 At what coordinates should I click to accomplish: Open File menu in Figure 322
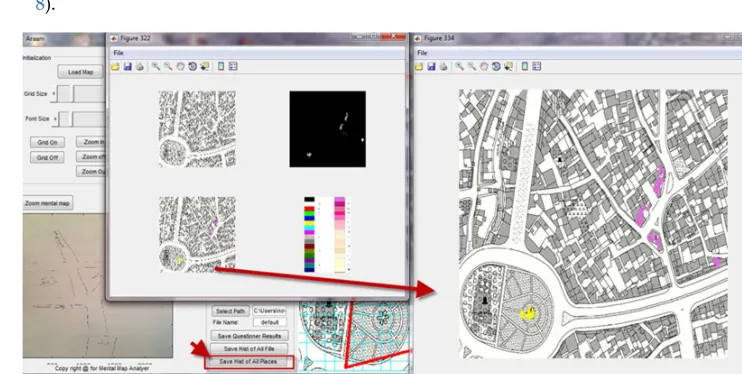[x=118, y=53]
